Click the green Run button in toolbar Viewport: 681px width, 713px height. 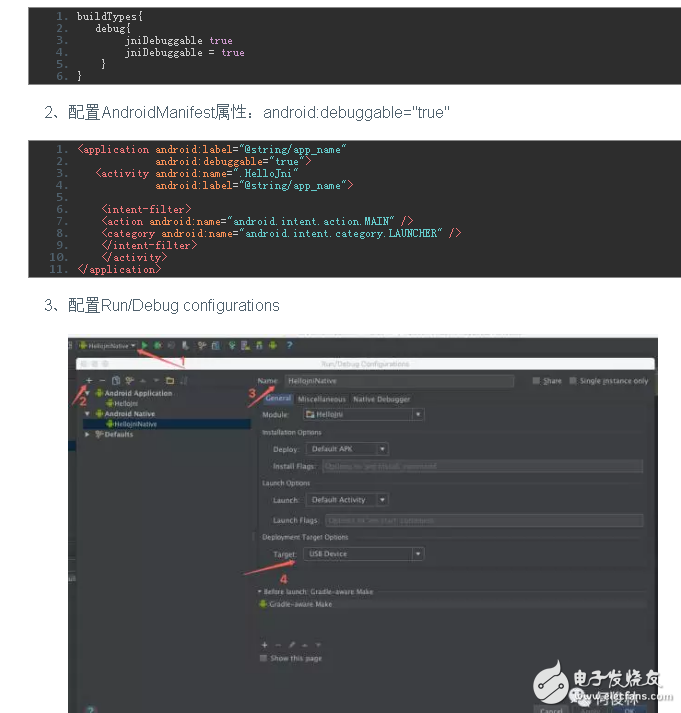(x=145, y=345)
